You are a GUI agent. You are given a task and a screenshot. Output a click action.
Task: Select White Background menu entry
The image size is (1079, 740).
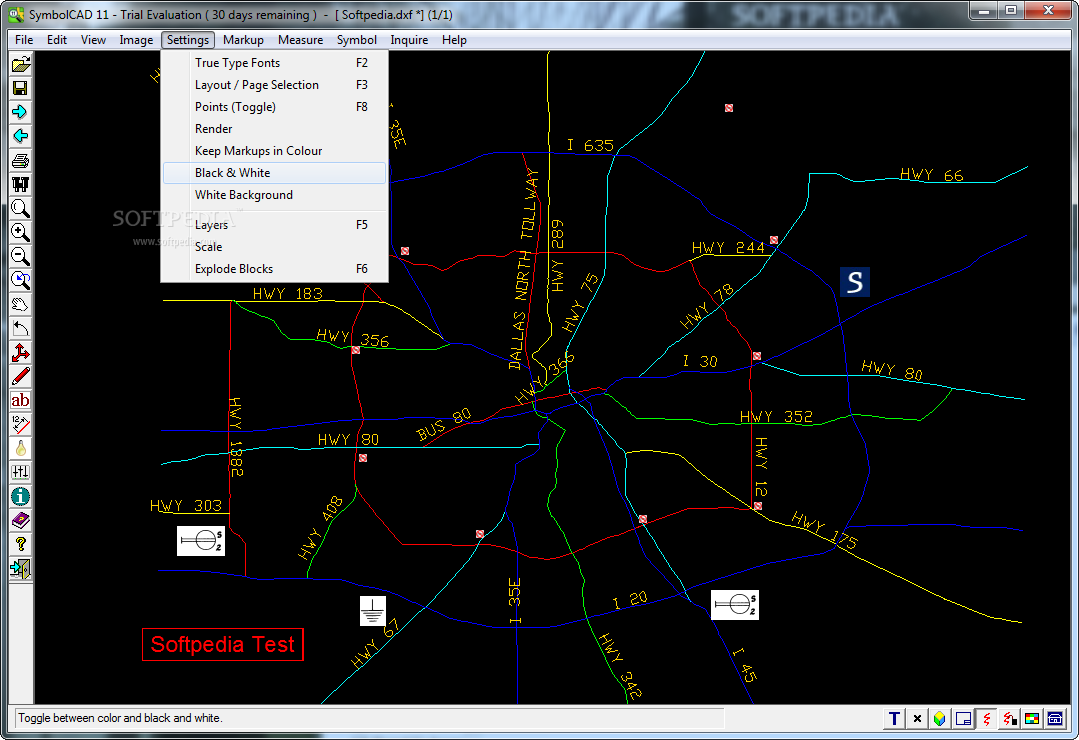tap(275, 195)
